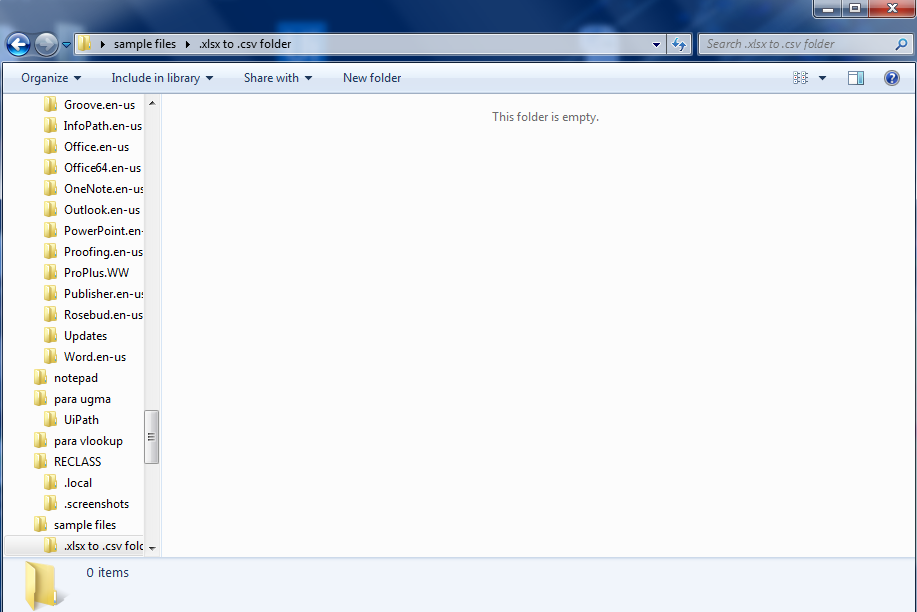Open Help via the question mark icon

(891, 77)
